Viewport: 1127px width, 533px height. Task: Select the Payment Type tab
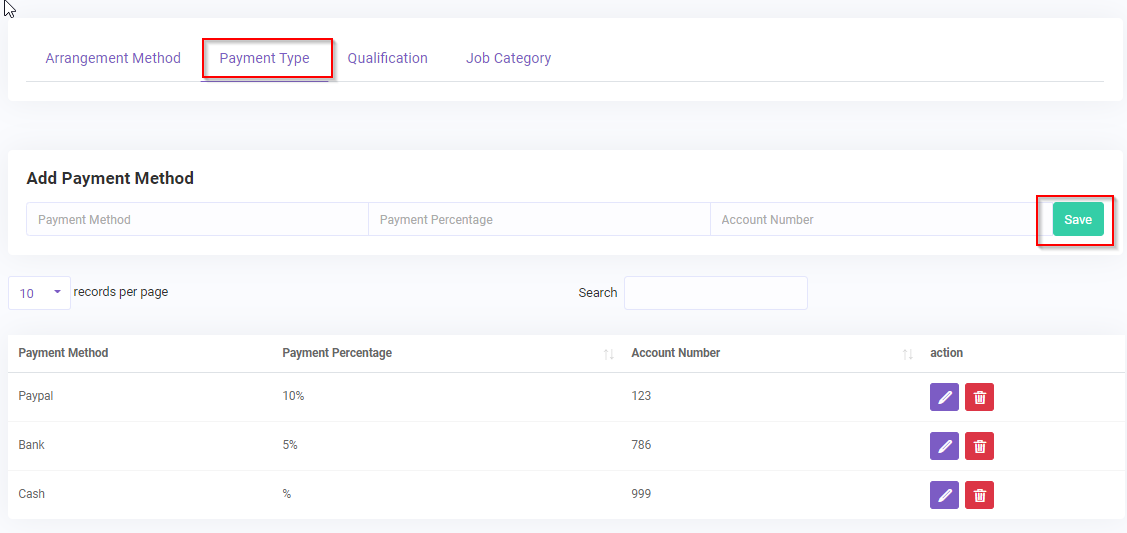pos(265,58)
